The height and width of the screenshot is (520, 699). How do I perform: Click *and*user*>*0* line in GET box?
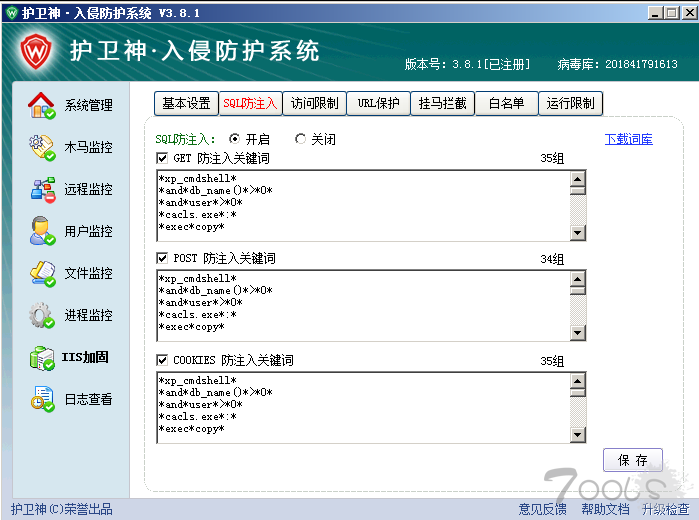tap(201, 202)
